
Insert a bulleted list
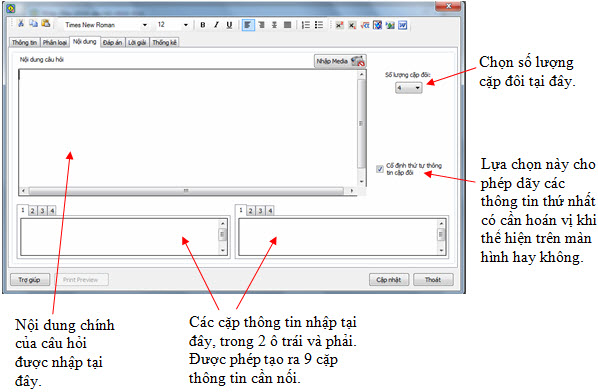point(319,25)
